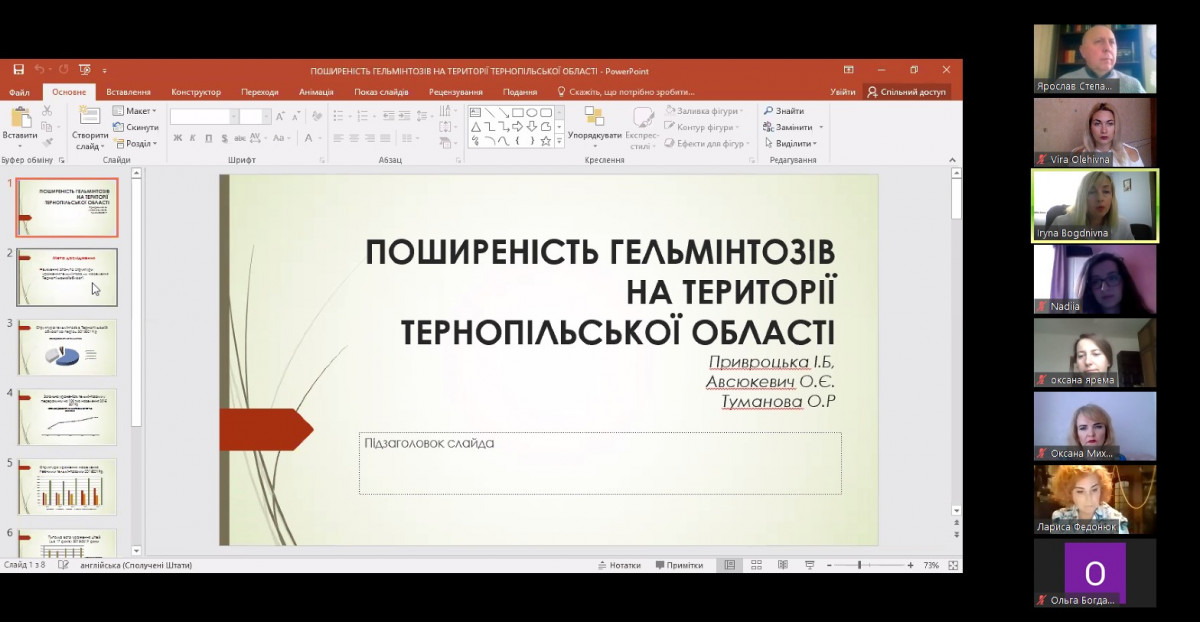This screenshot has height=622, width=1200.
Task: Switch to slide sorter view in status bar
Action: click(755, 565)
